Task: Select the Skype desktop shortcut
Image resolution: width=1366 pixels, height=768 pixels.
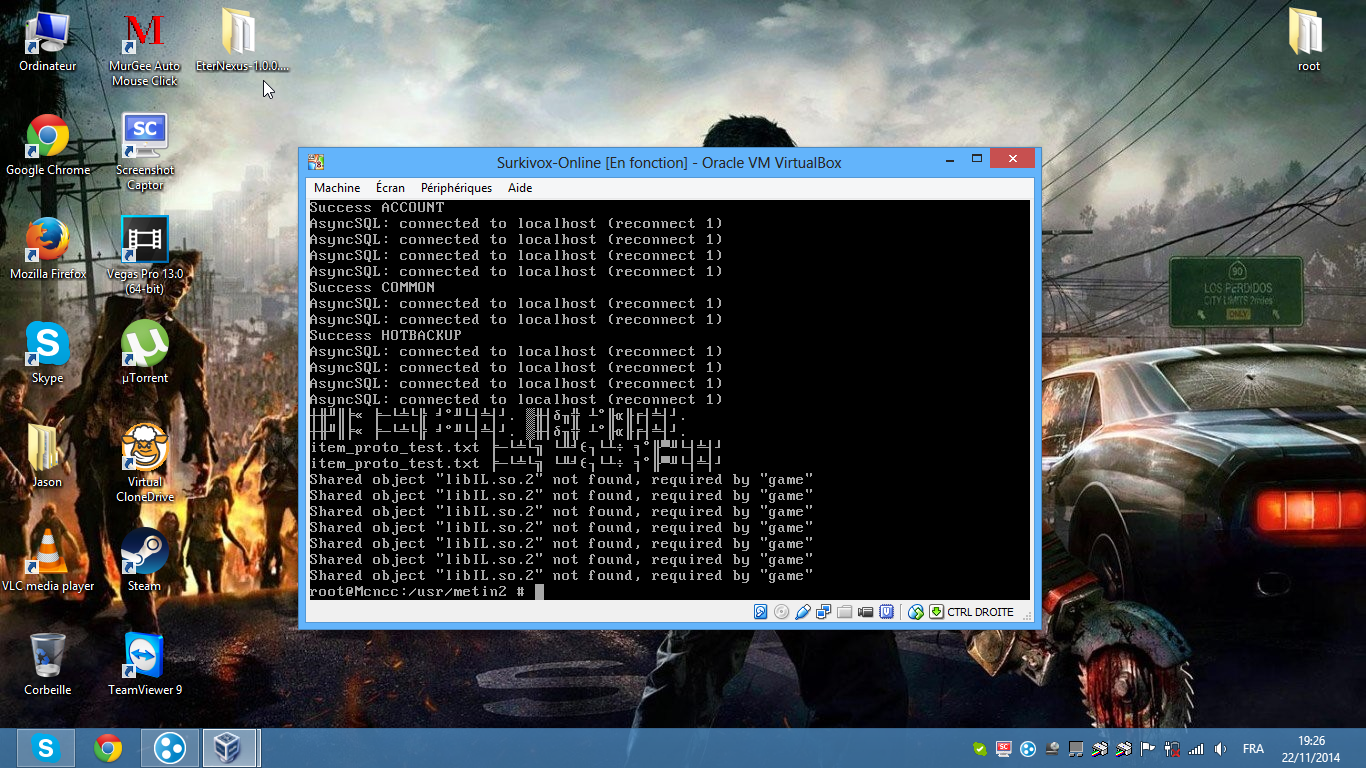Action: tap(47, 353)
